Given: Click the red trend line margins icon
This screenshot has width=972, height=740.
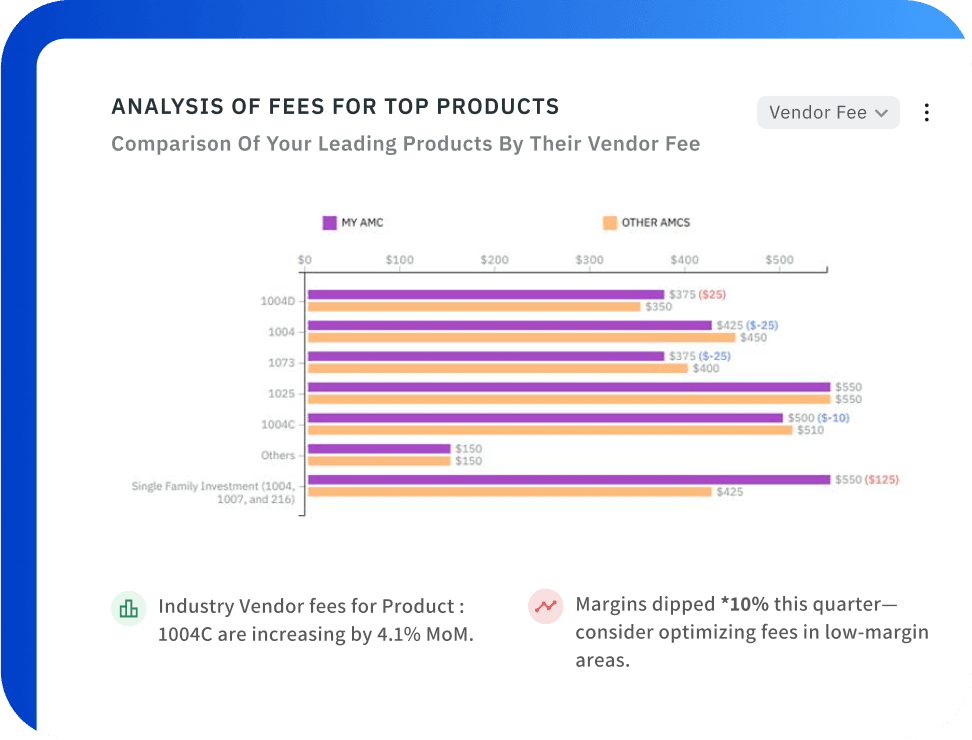Looking at the screenshot, I should [546, 606].
